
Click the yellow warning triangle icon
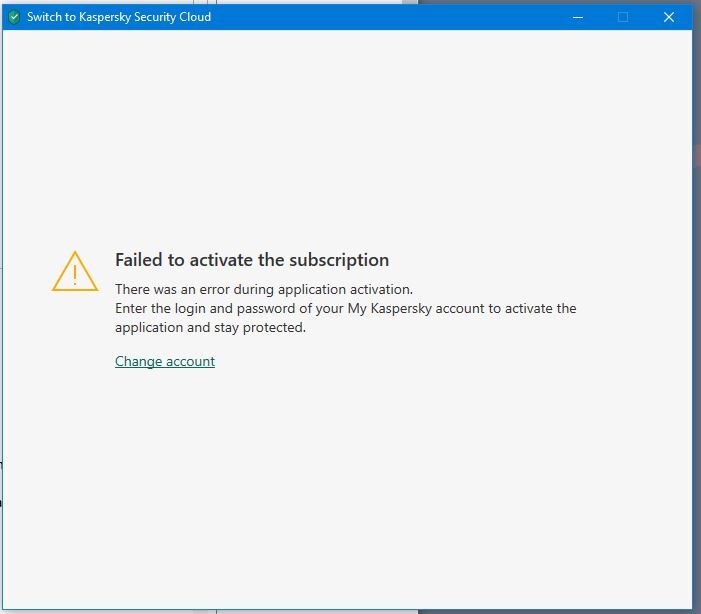click(75, 271)
